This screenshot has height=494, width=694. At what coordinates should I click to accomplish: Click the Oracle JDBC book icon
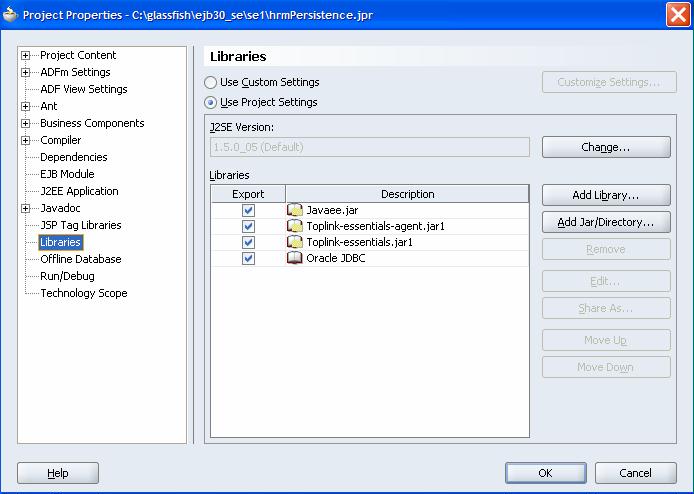coord(295,258)
